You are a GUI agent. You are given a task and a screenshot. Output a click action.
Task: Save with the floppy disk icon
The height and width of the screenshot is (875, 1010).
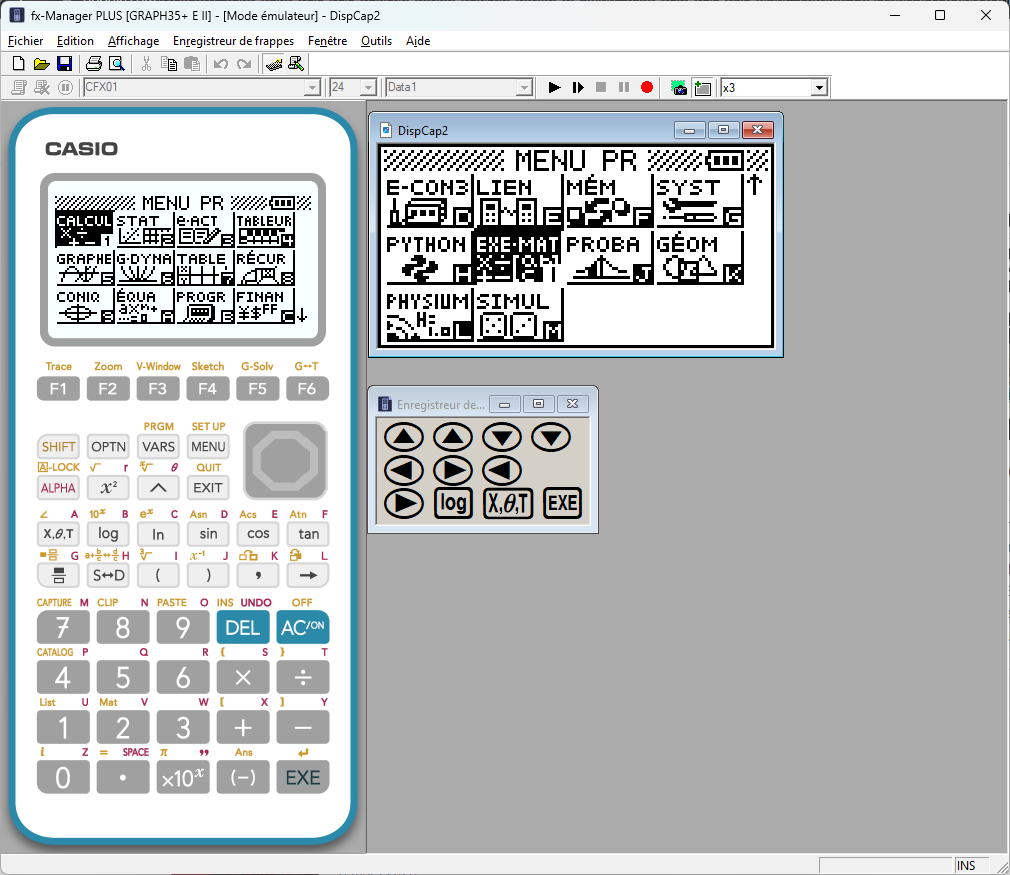[64, 64]
